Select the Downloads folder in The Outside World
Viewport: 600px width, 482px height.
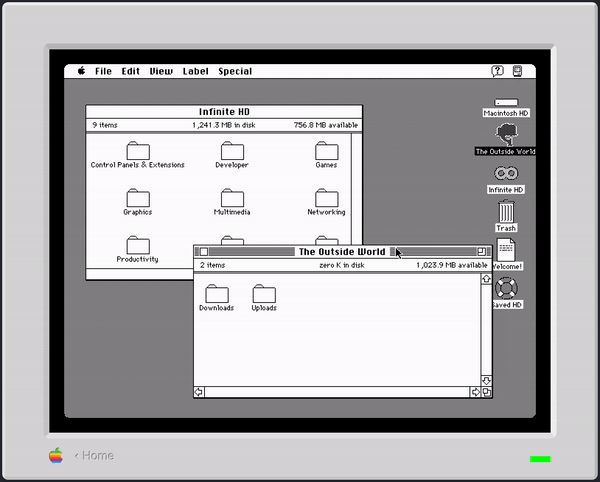[x=217, y=293]
